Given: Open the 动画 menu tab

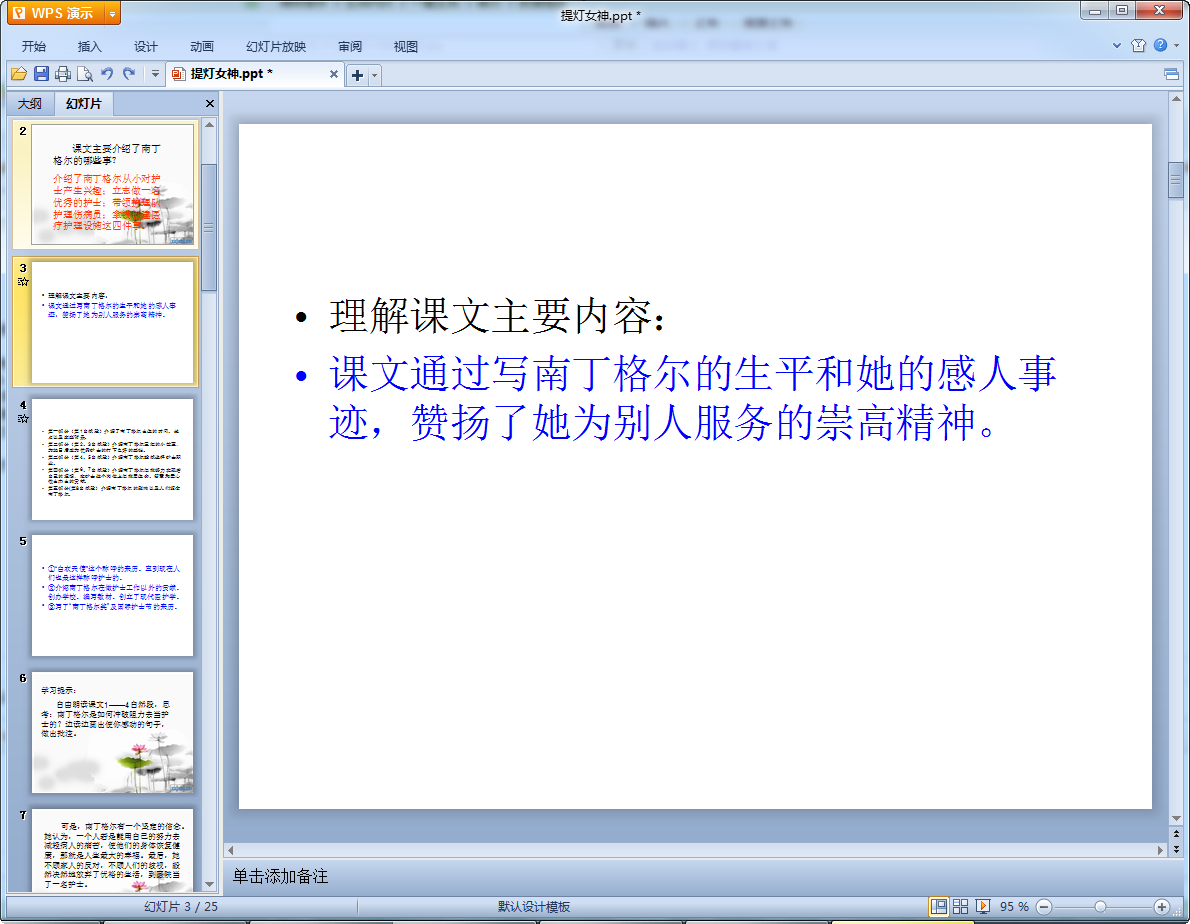Looking at the screenshot, I should tap(201, 46).
